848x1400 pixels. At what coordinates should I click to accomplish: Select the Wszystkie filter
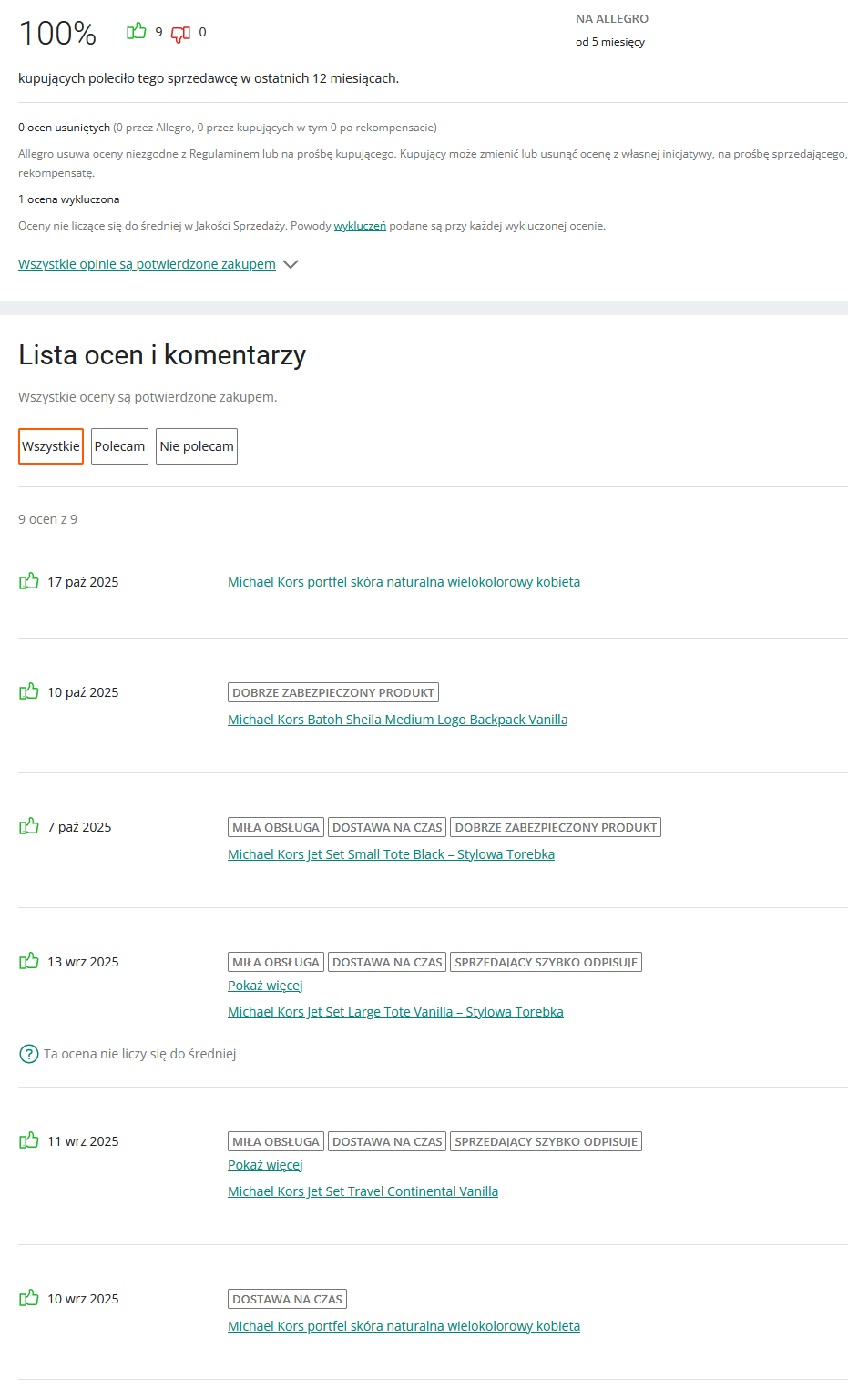(51, 446)
